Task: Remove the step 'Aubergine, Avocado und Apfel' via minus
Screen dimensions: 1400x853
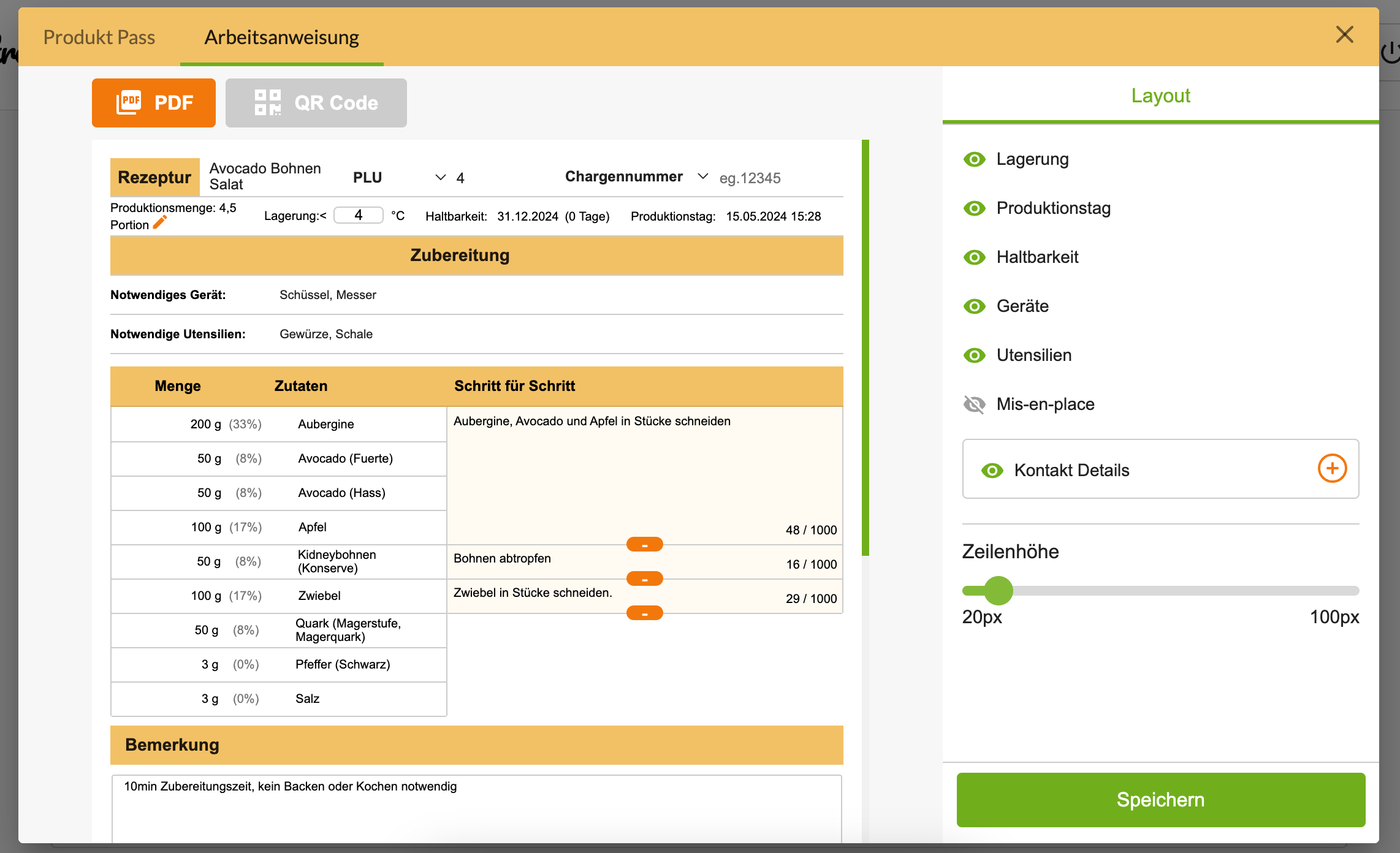Action: pyautogui.click(x=645, y=544)
